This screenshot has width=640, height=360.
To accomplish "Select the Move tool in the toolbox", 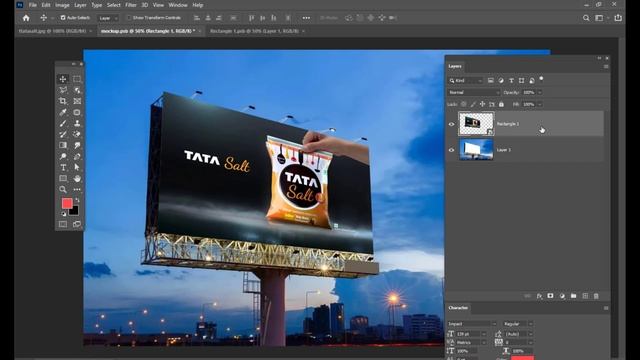I will pyautogui.click(x=63, y=79).
